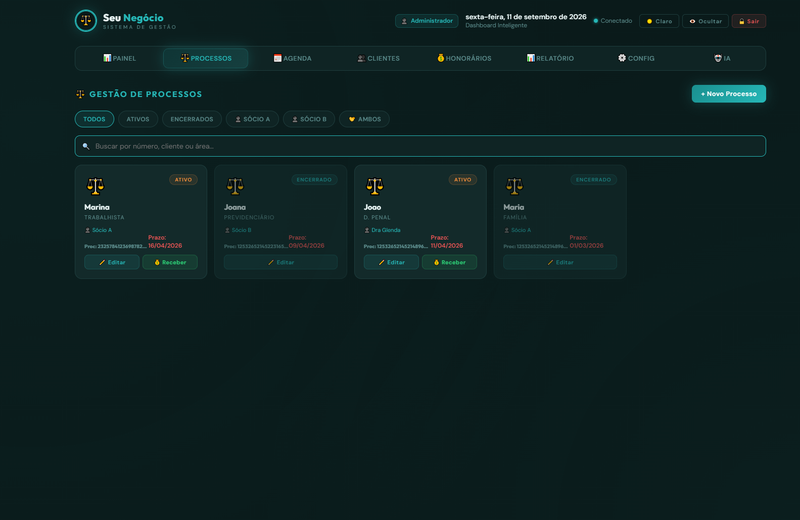This screenshot has width=800, height=520.
Task: Click the Sair logout button
Action: (748, 21)
